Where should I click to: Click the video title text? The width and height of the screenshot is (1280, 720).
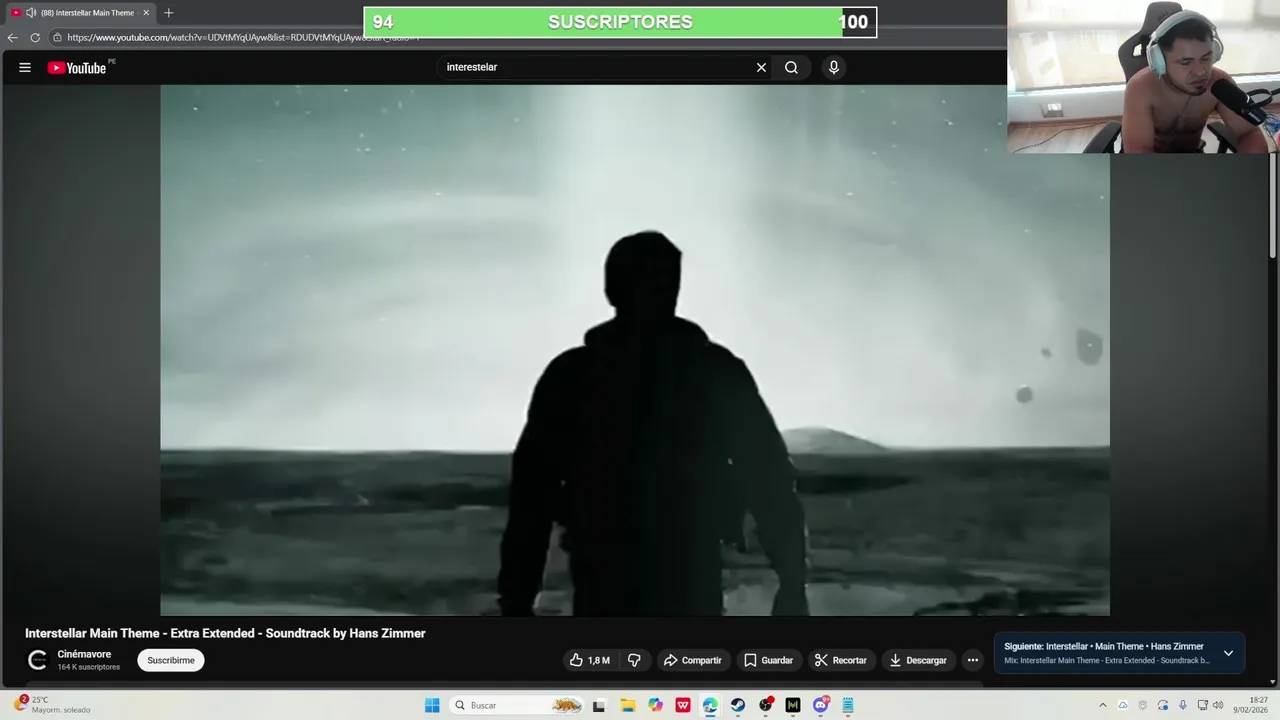(225, 633)
